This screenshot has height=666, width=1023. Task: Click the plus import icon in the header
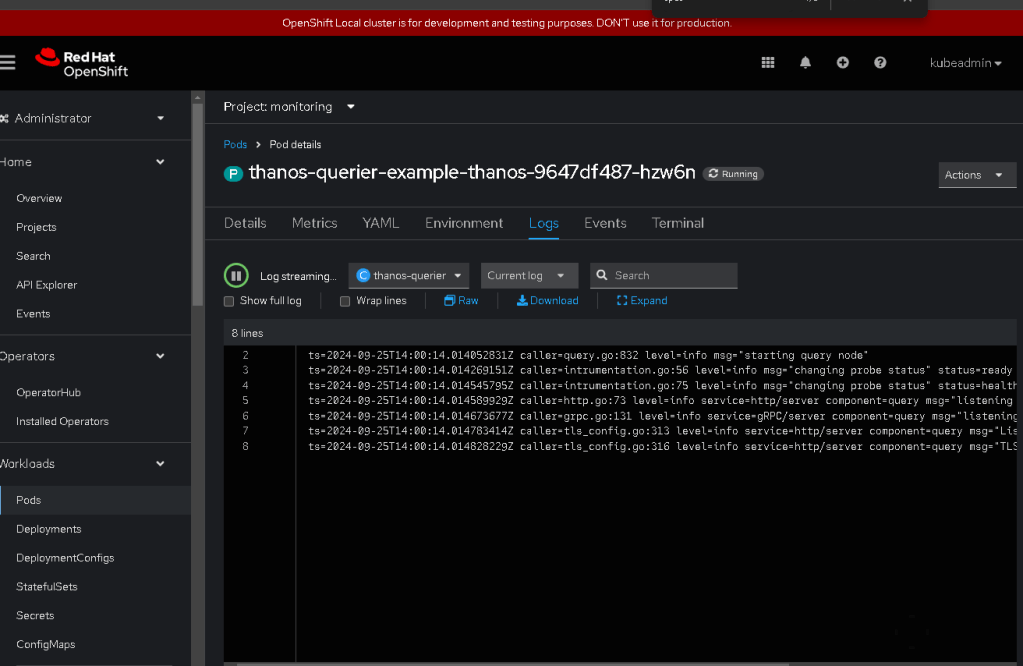(x=842, y=63)
